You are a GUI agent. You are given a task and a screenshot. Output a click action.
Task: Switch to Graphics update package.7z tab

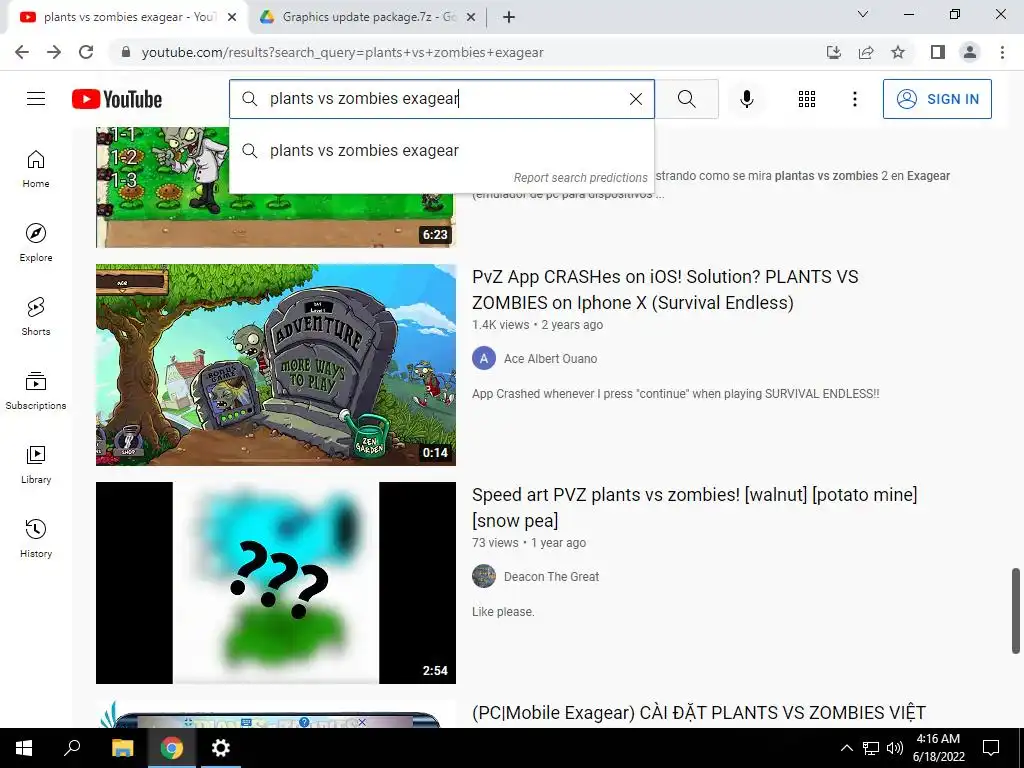click(367, 17)
